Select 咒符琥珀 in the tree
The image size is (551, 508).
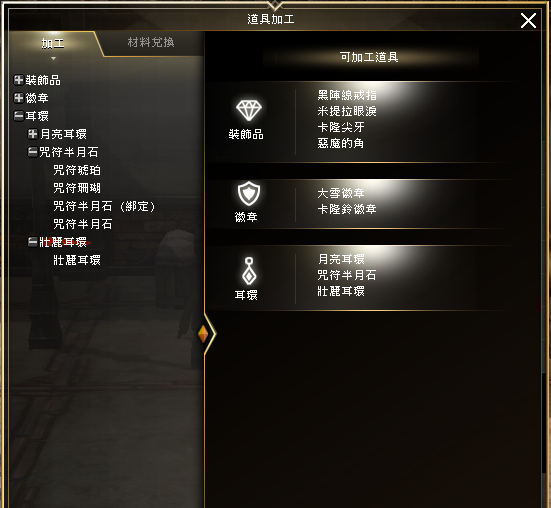(77, 170)
